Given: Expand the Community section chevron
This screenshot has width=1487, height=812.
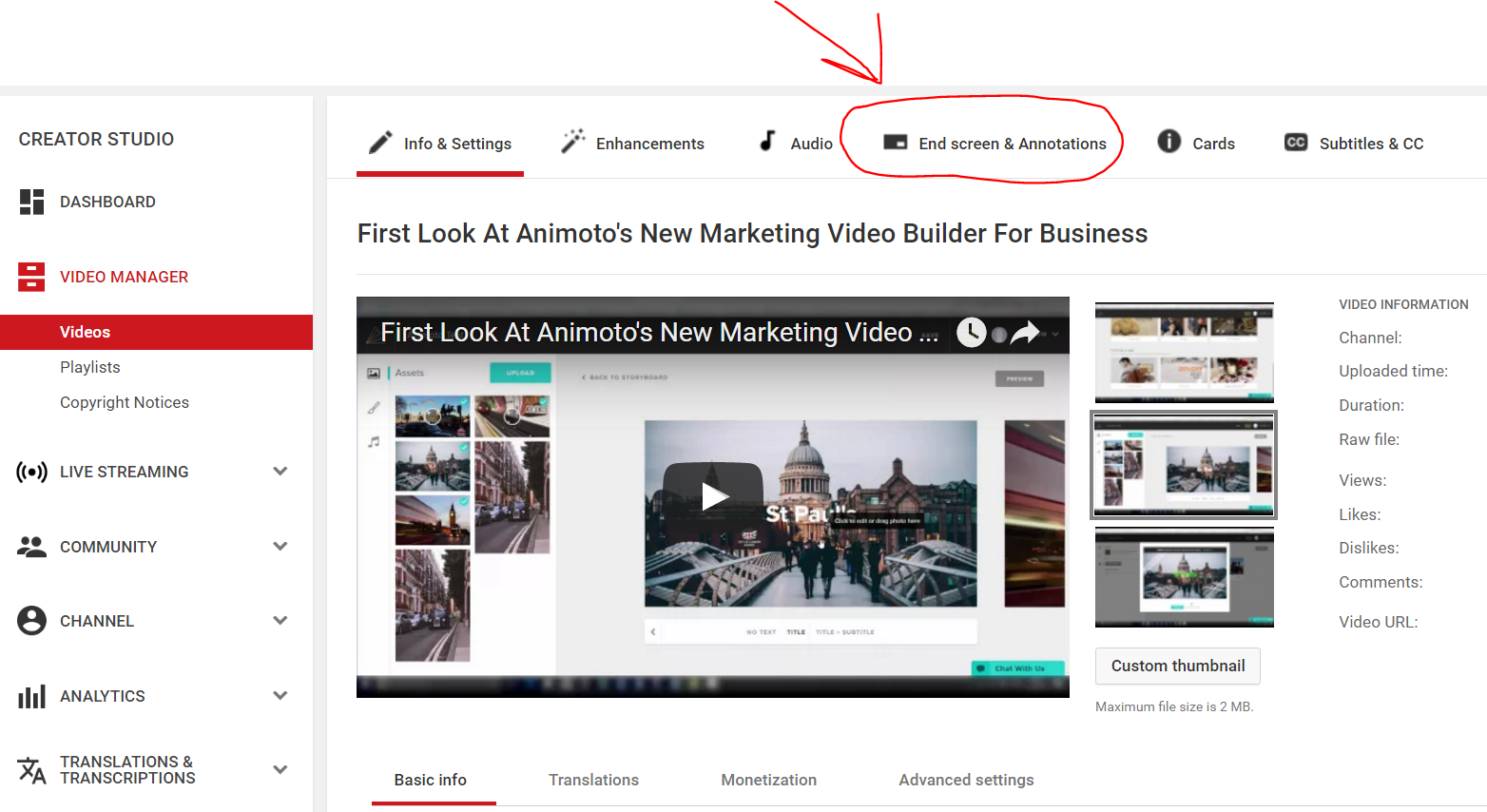Looking at the screenshot, I should [x=280, y=547].
